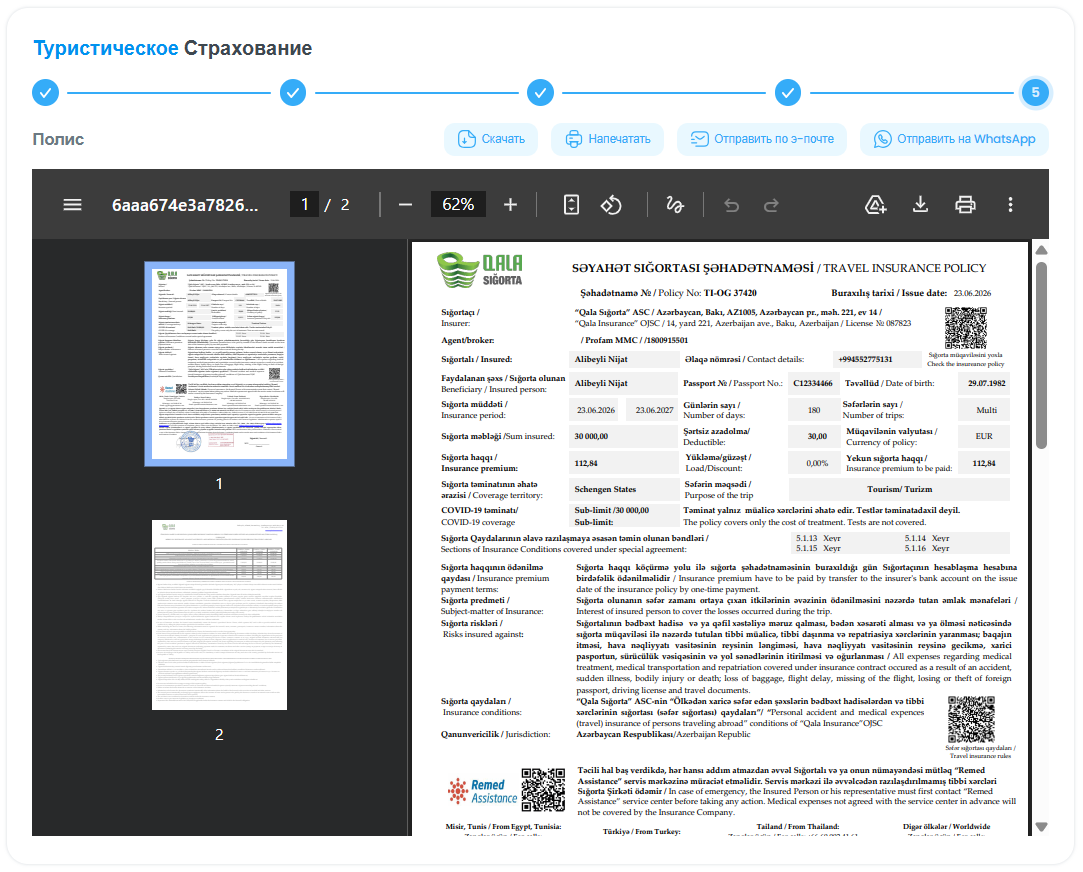Viewport: 1083px width, 872px height.
Task: Click step 5 indicator circle
Action: coord(1035,93)
